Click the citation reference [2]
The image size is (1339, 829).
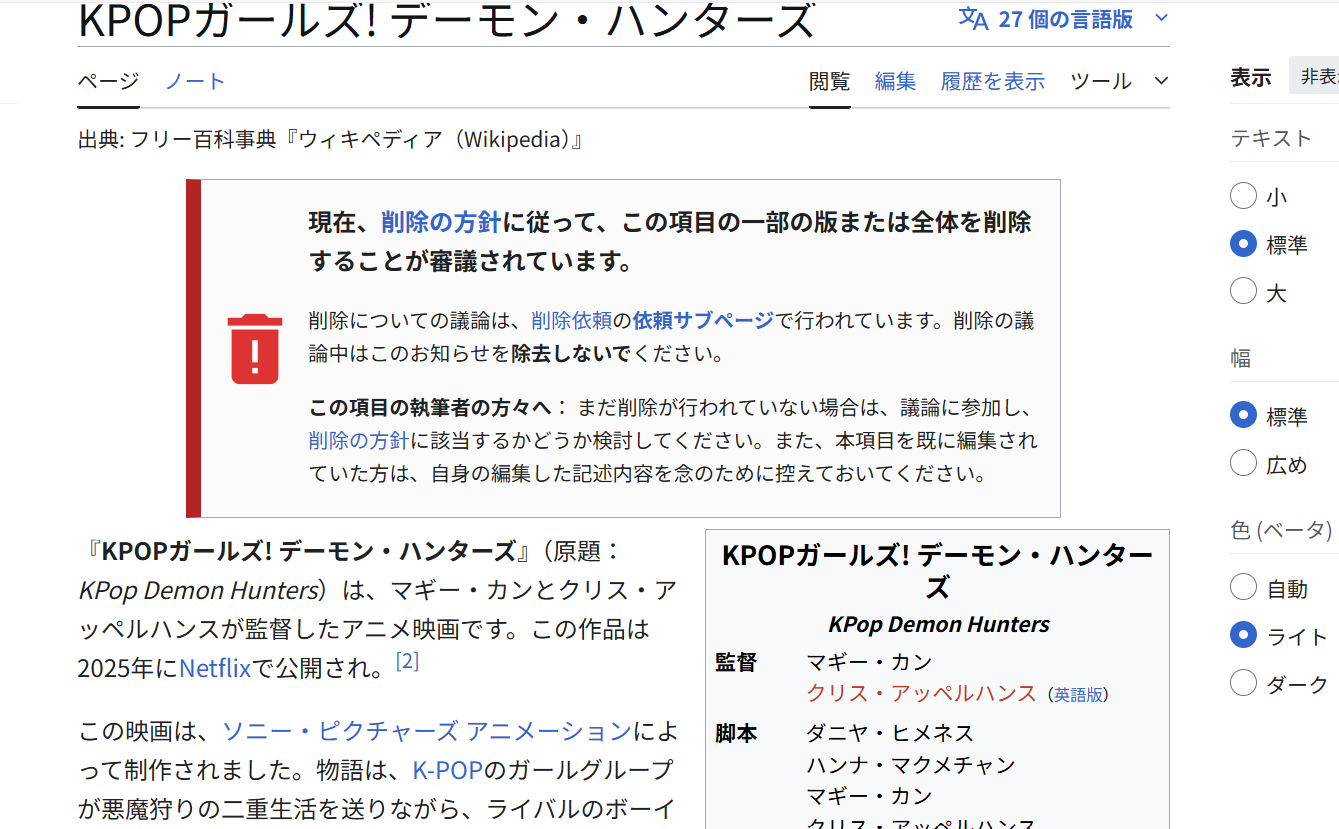[407, 661]
